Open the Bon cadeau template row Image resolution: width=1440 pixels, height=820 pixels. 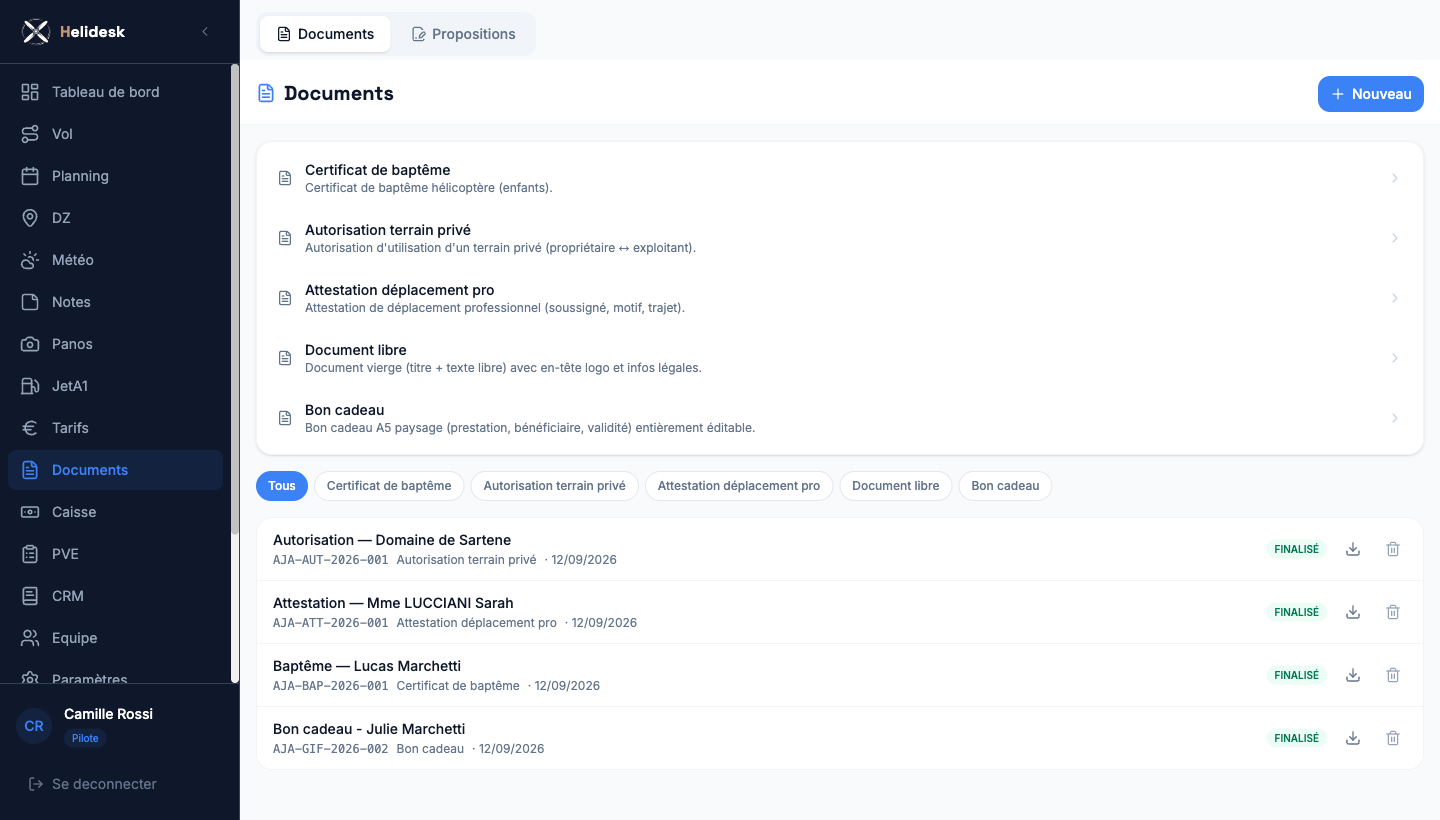(840, 418)
